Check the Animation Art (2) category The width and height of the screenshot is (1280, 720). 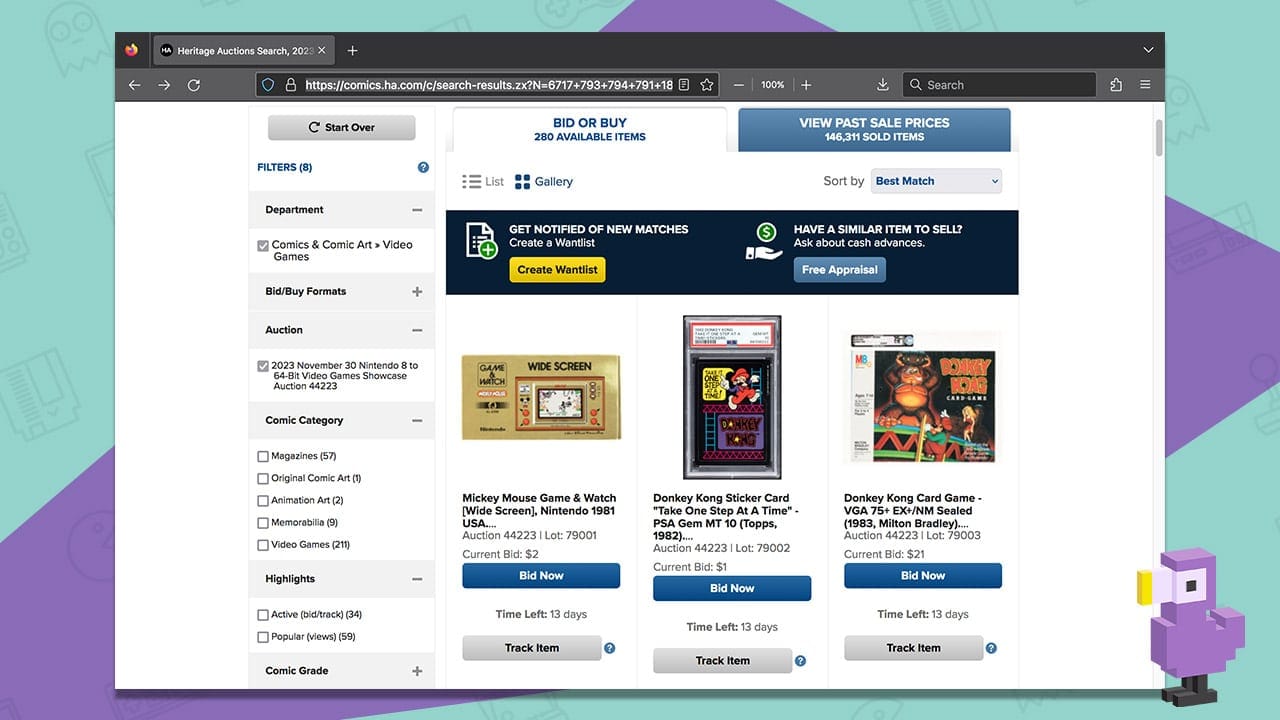263,500
